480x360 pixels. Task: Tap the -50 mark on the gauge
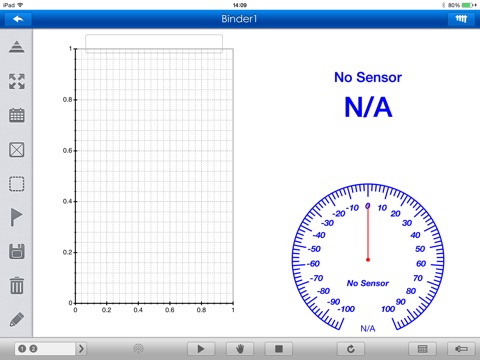(x=314, y=249)
